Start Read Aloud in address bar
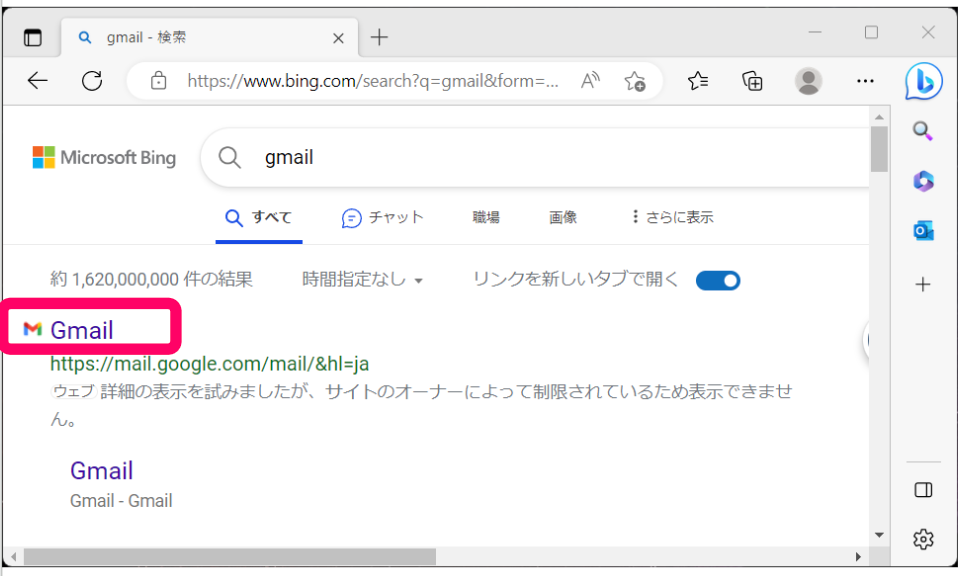968x576 pixels. (590, 81)
